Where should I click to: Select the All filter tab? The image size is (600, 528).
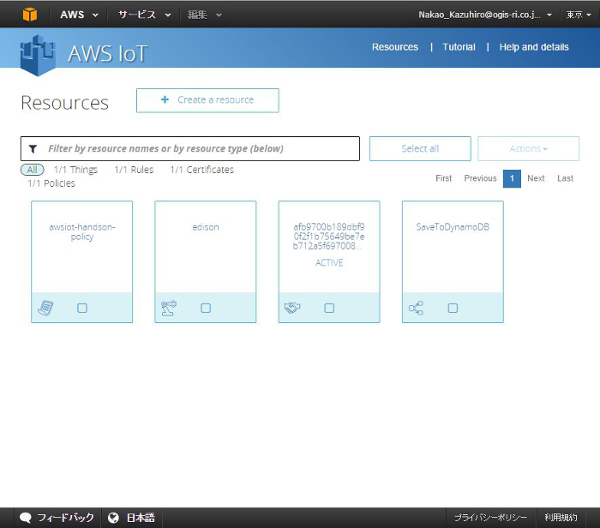tap(32, 169)
